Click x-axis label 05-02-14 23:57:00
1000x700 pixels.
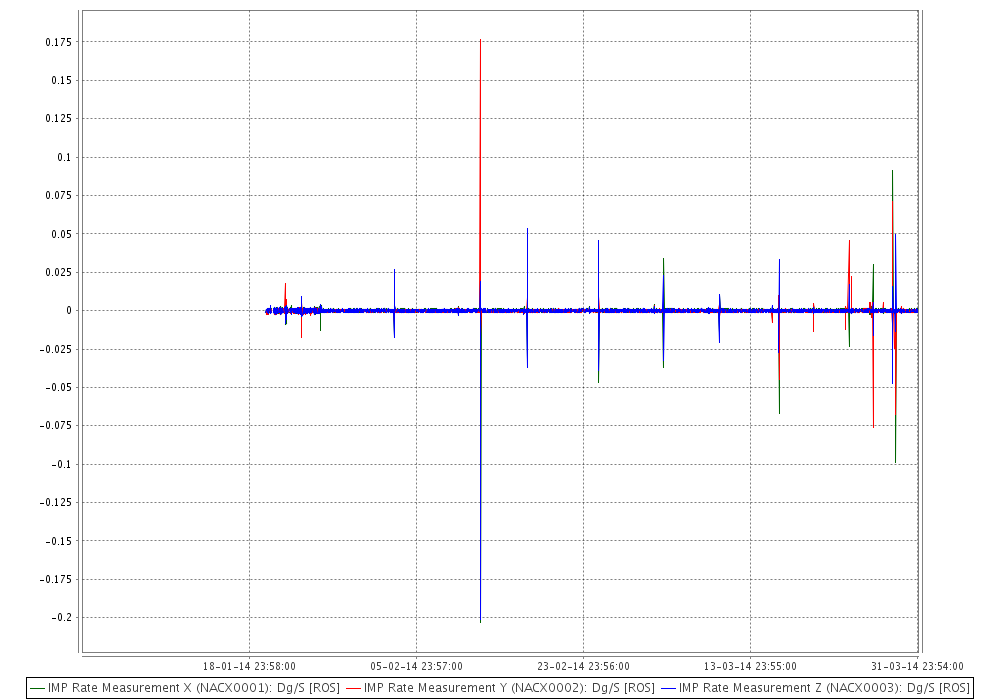coord(416,666)
